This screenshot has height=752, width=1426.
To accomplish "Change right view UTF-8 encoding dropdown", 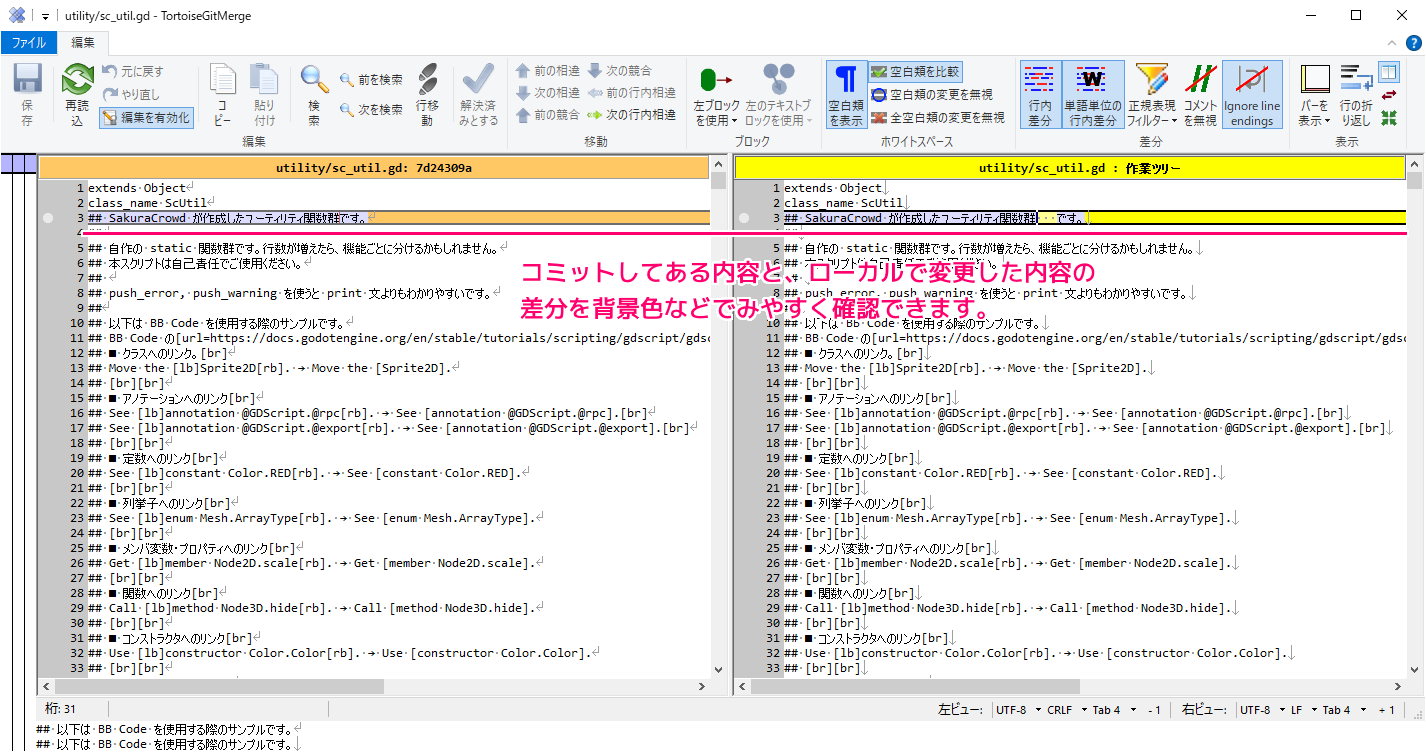I will click(x=1262, y=710).
